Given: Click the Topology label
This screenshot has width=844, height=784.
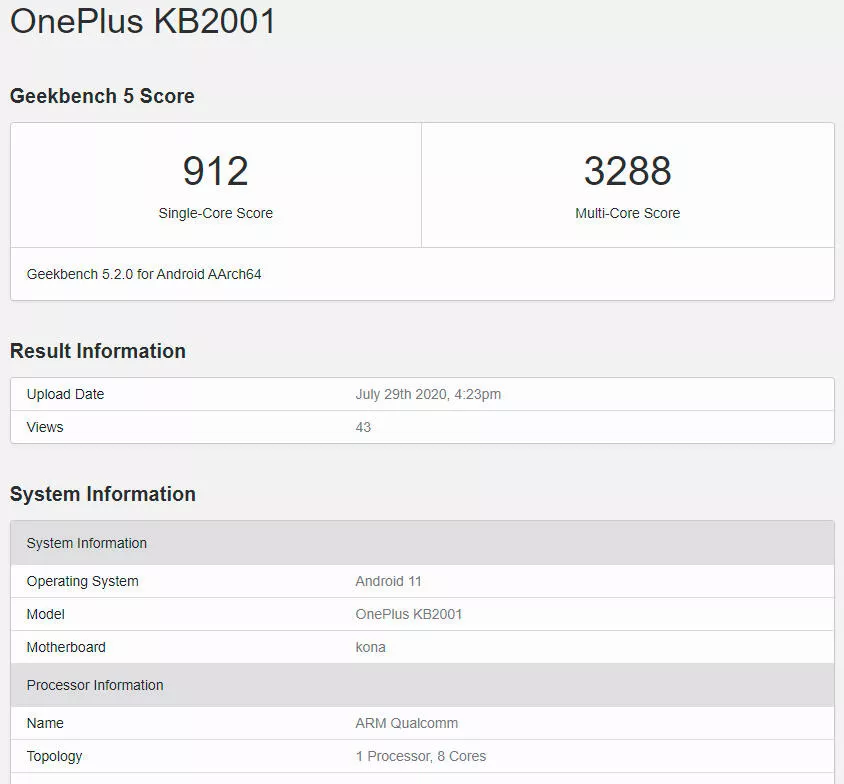Looking at the screenshot, I should click(x=54, y=757).
